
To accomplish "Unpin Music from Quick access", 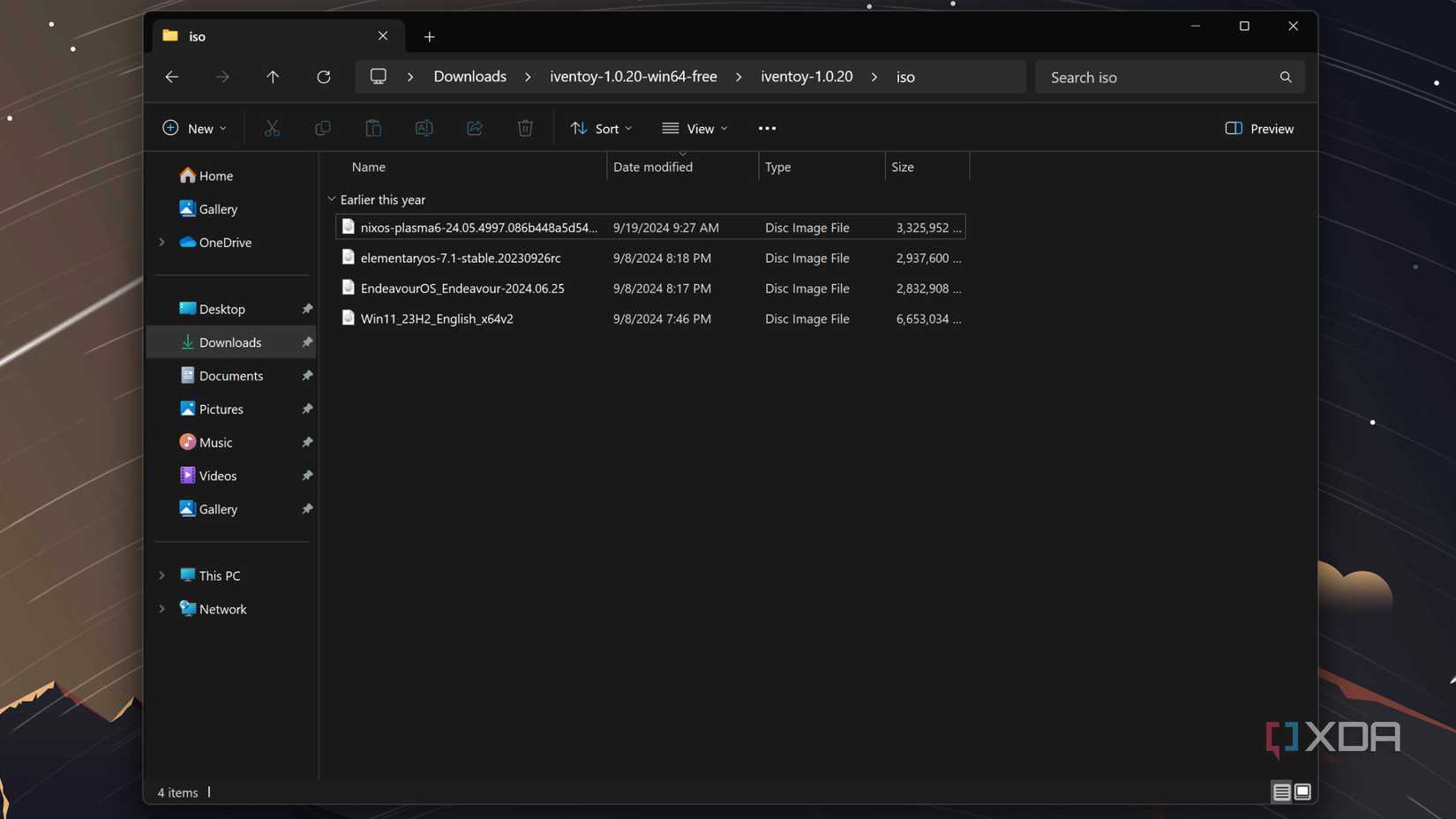I will [x=307, y=442].
